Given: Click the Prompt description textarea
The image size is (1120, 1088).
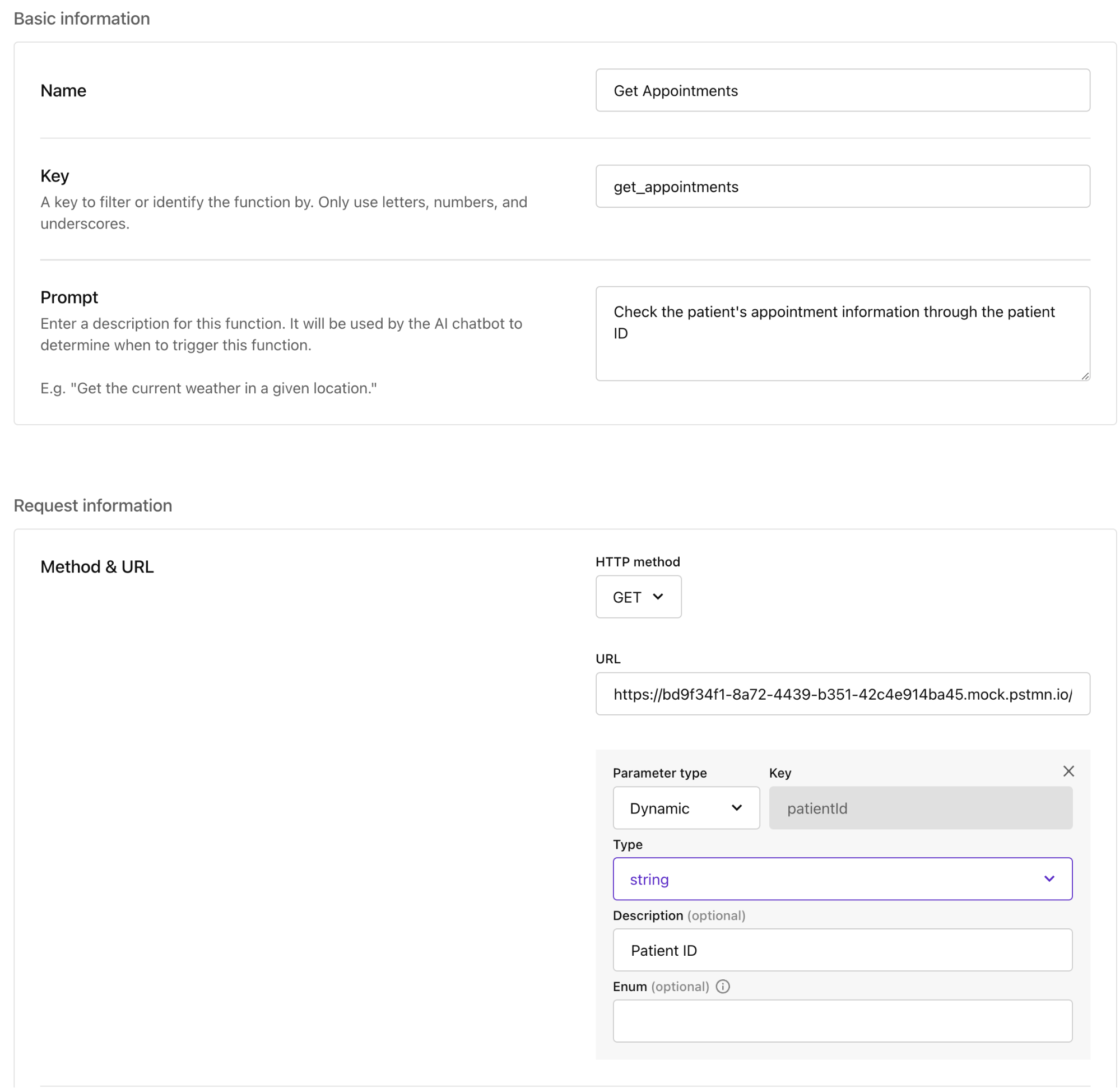Looking at the screenshot, I should (842, 333).
